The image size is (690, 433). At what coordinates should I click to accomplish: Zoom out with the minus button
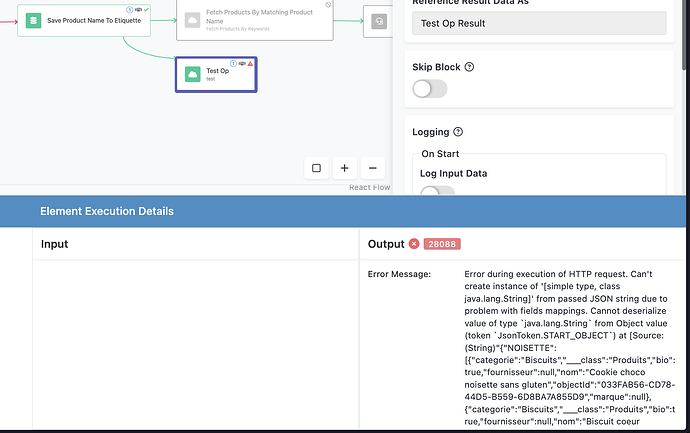(372, 168)
